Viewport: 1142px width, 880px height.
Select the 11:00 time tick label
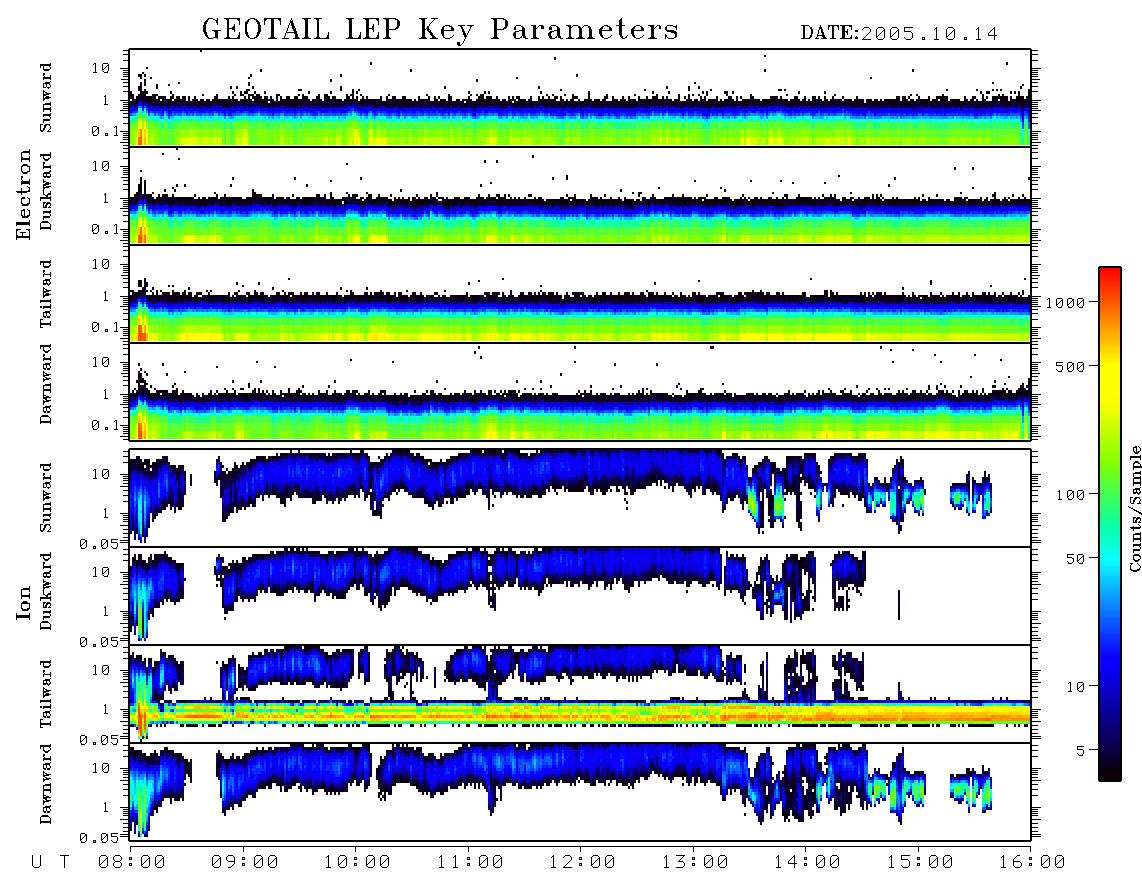click(x=469, y=863)
